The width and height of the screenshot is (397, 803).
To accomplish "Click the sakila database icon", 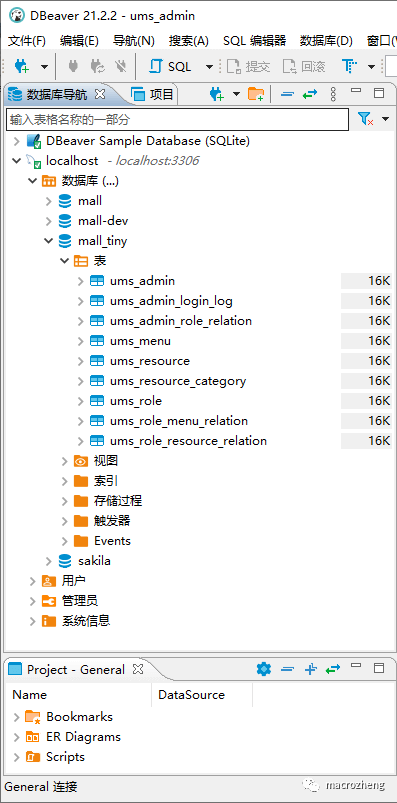I will pos(65,561).
